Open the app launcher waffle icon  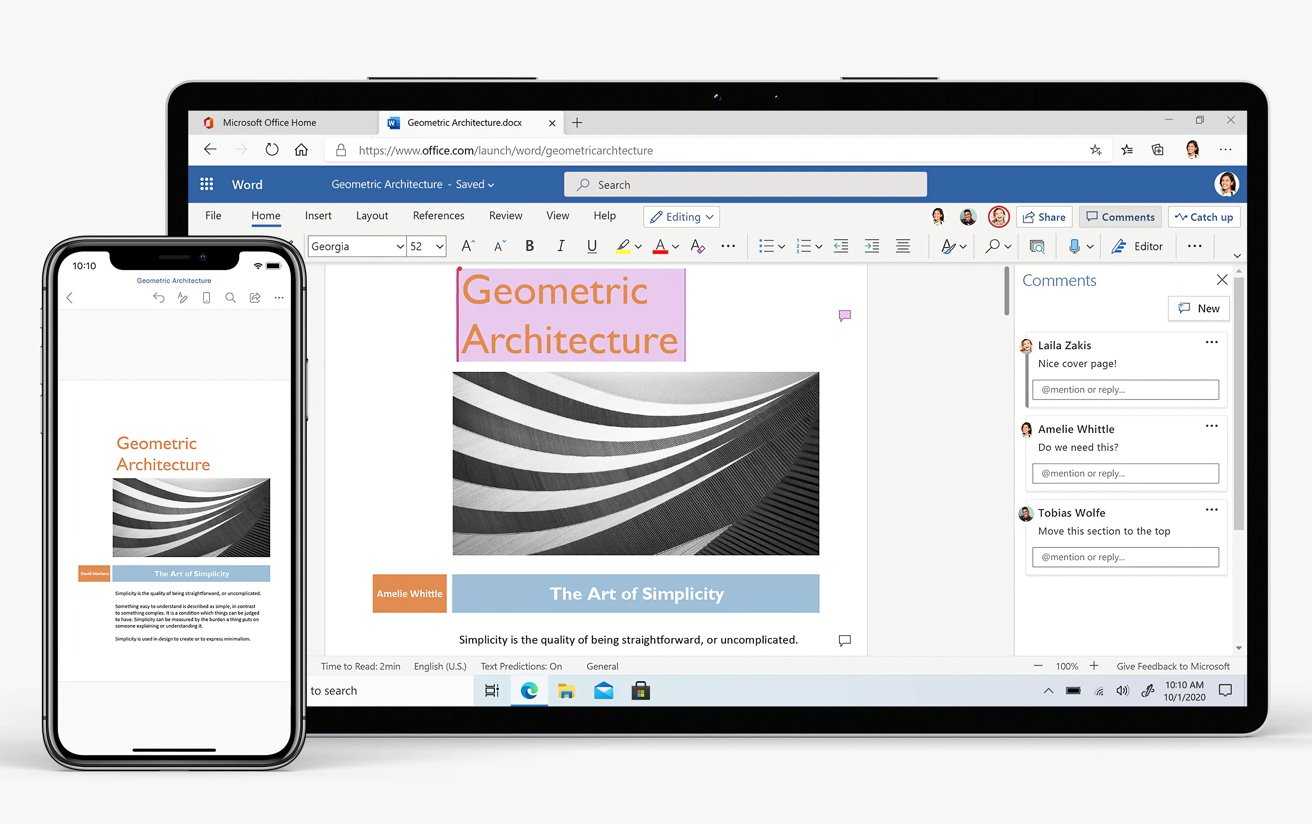click(207, 184)
